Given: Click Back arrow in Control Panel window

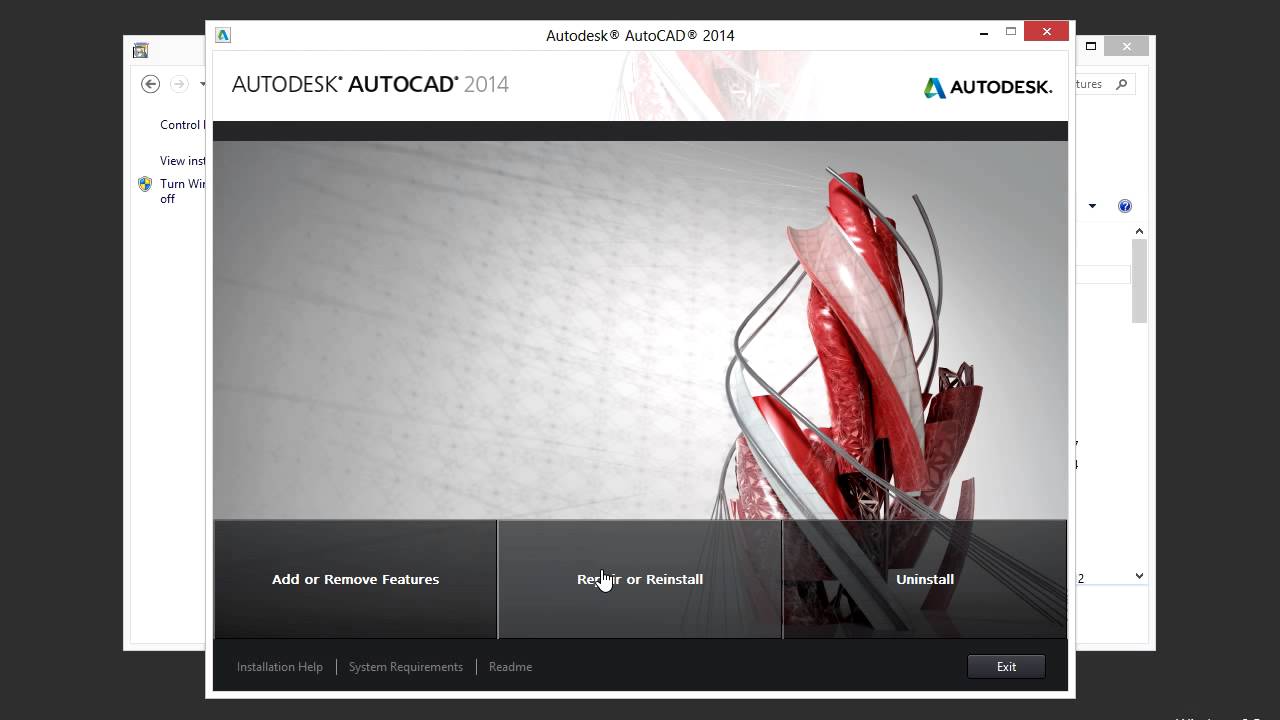Looking at the screenshot, I should coord(150,84).
